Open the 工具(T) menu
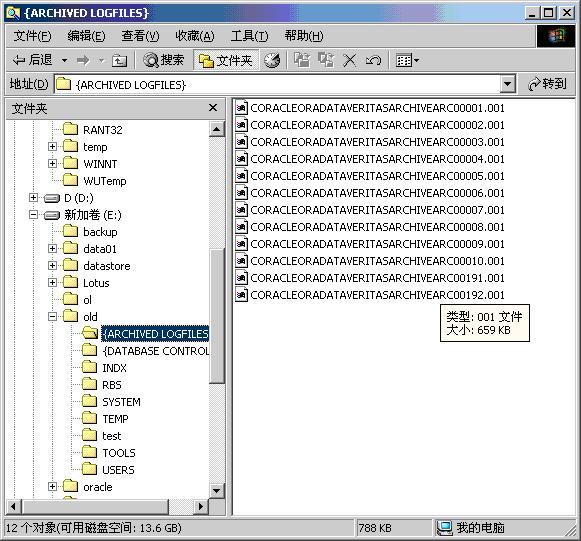 click(249, 36)
